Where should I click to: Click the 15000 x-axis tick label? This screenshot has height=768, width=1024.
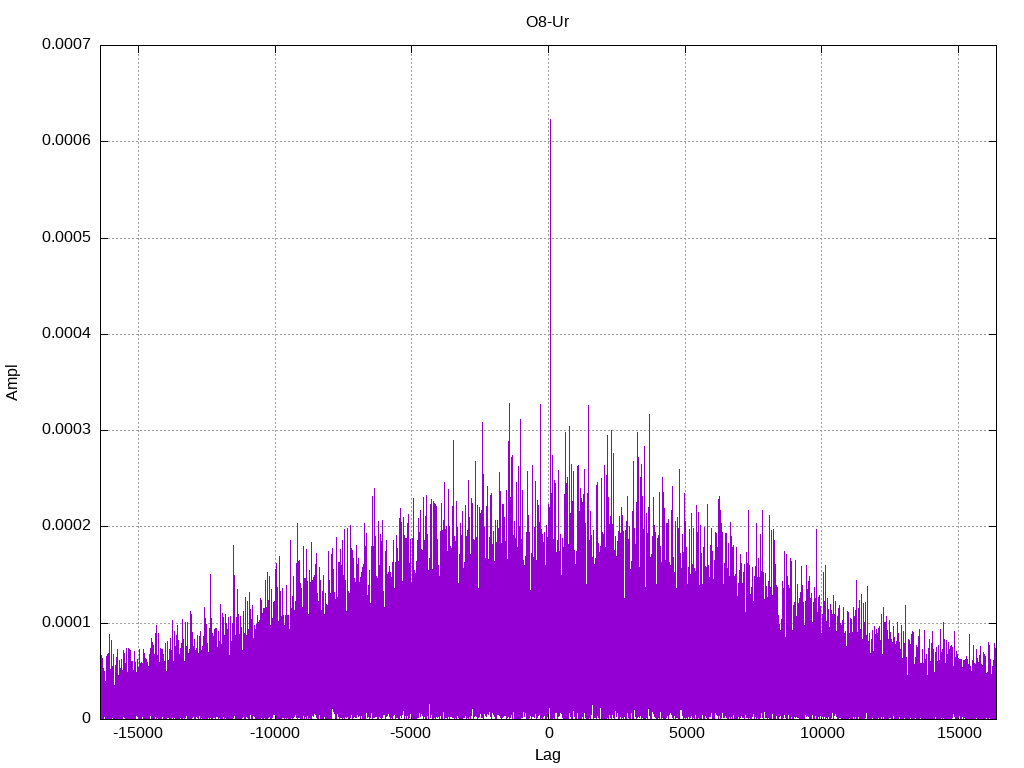click(959, 734)
